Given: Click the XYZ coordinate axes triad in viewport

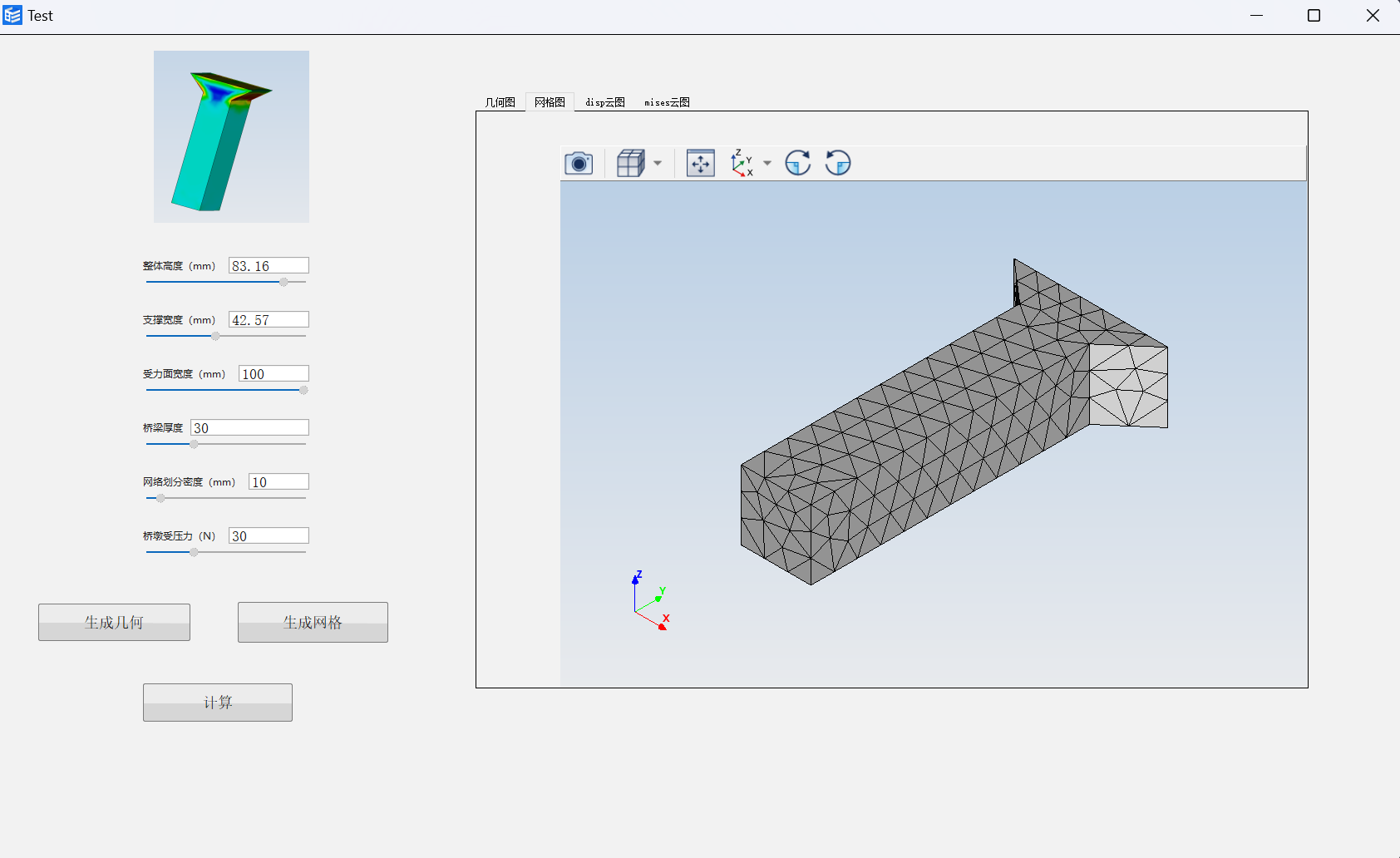Looking at the screenshot, I should coord(650,600).
